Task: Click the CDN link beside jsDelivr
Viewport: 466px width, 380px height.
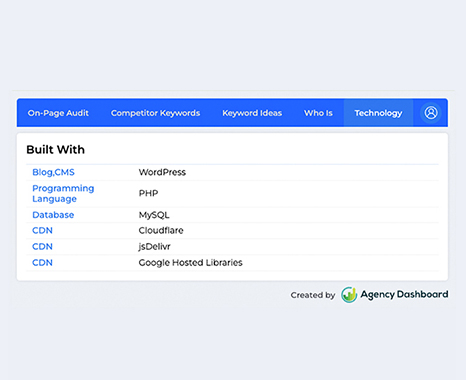Action: [42, 247]
